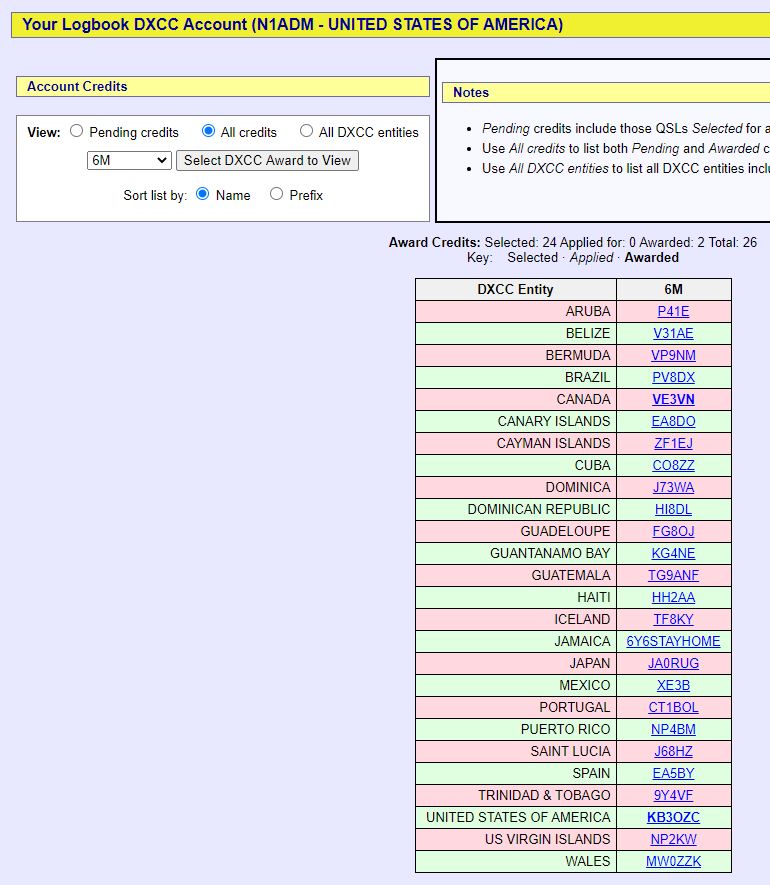Open the 6M award dropdown

tap(129, 160)
